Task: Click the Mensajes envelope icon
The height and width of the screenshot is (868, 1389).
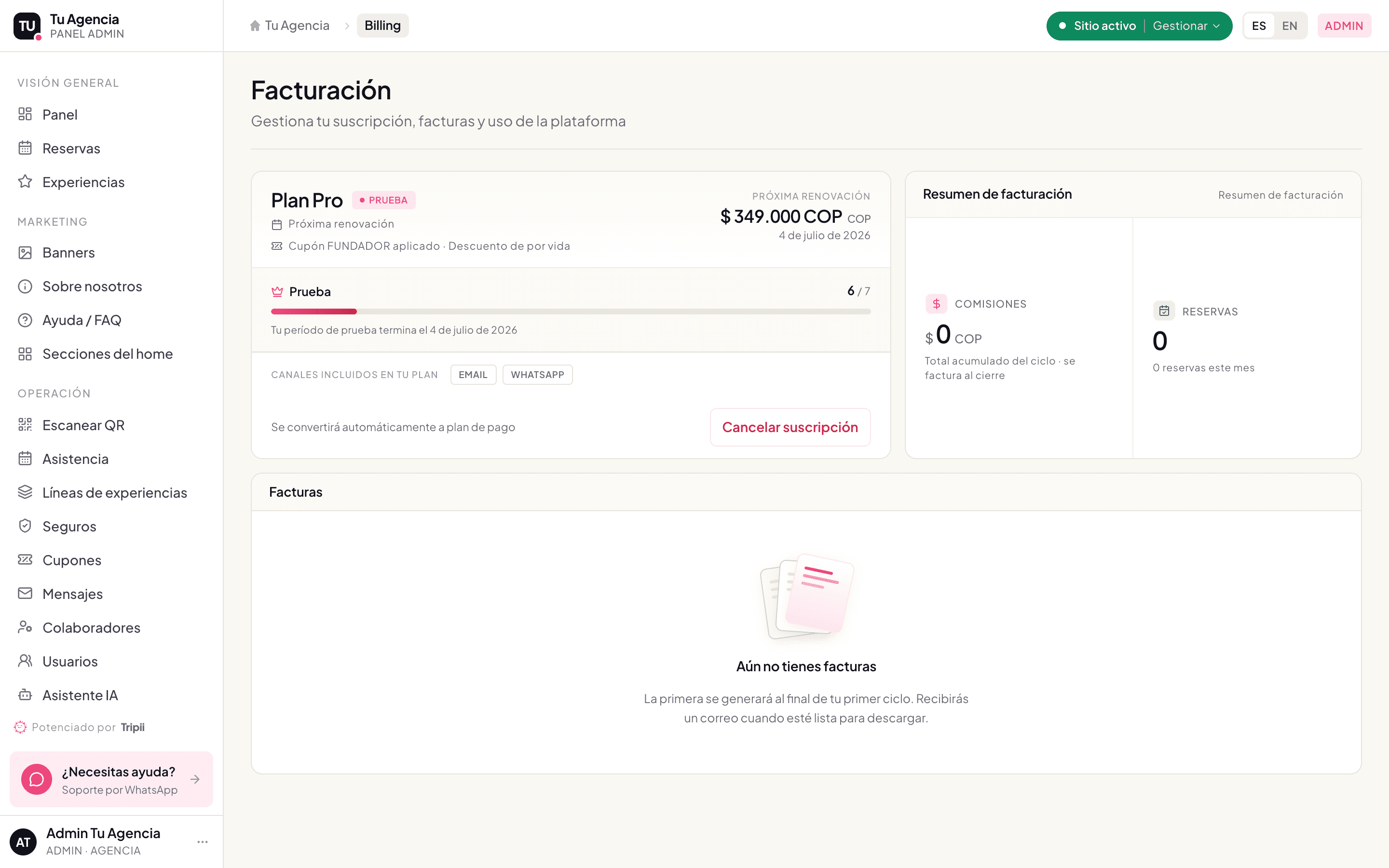Action: (25, 593)
